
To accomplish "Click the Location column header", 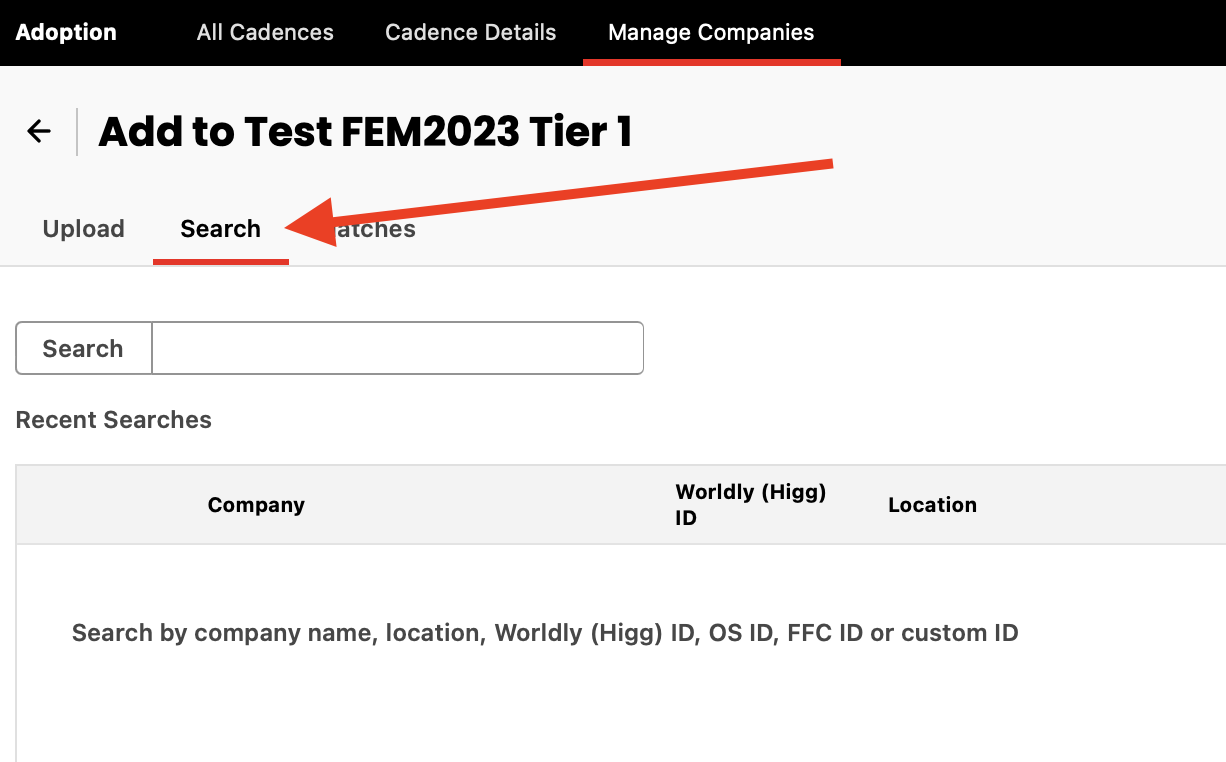I will 932,505.
